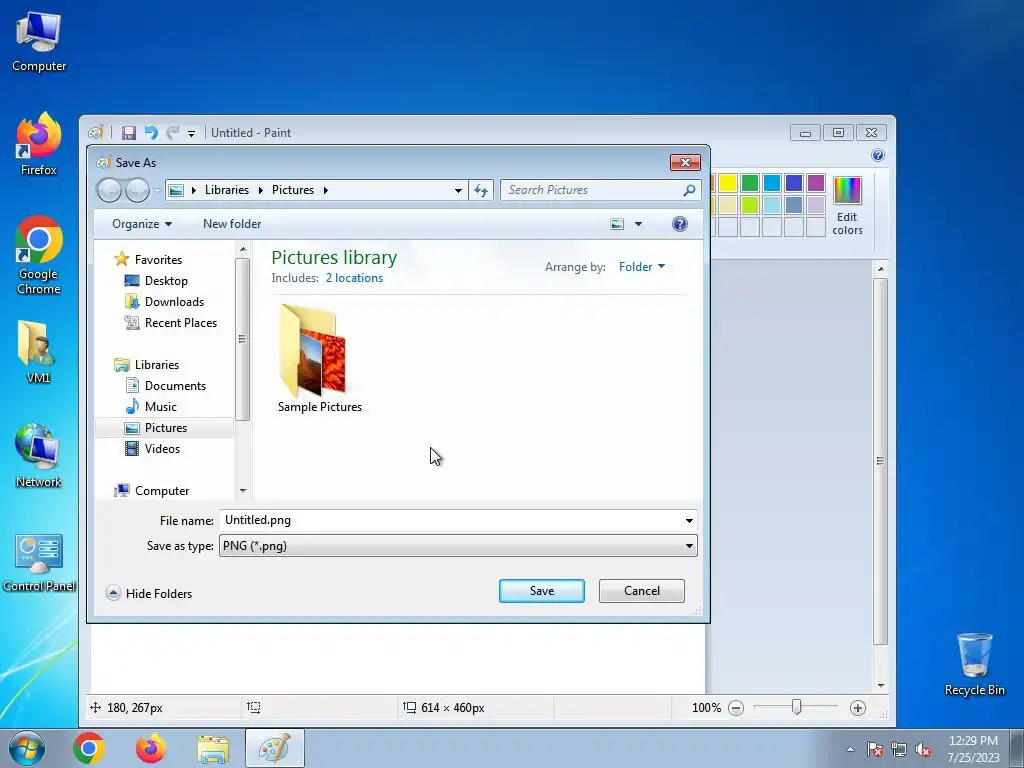Image resolution: width=1024 pixels, height=768 pixels.
Task: Select Videos library in navigation pane
Action: 162,449
